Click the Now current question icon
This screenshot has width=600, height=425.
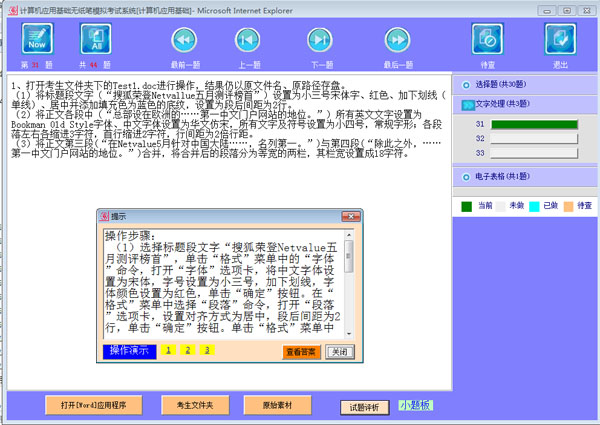click(x=37, y=38)
